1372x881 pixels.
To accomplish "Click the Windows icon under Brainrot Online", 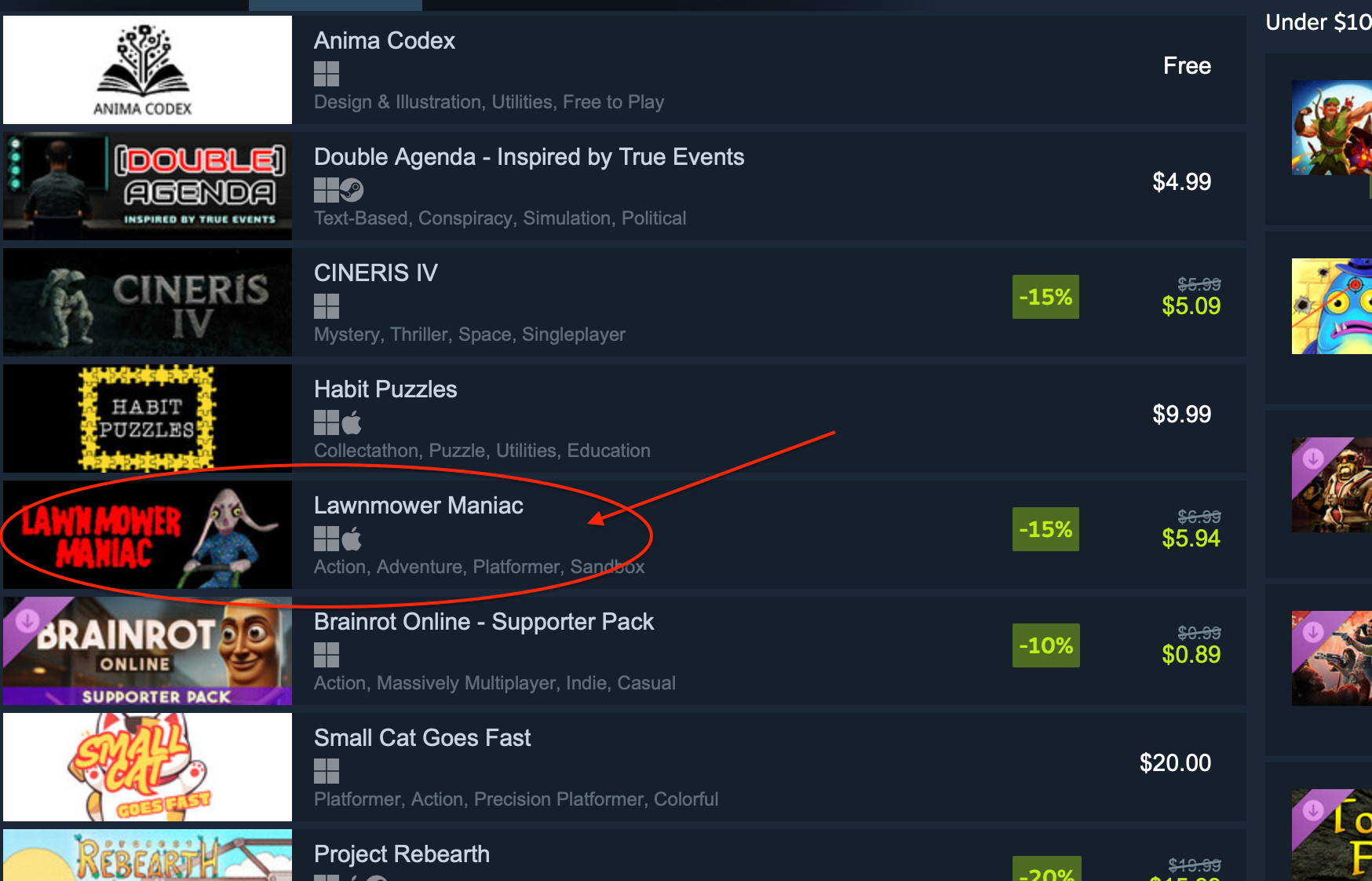I will (x=327, y=655).
